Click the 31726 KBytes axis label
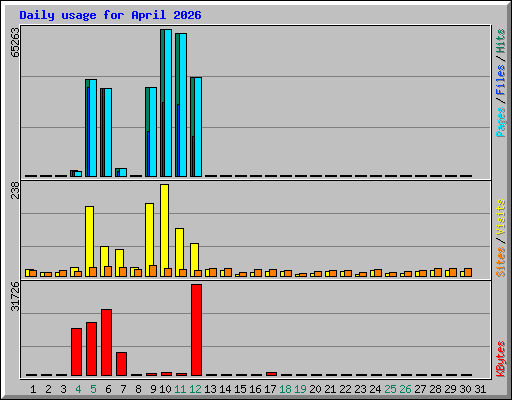 point(15,296)
